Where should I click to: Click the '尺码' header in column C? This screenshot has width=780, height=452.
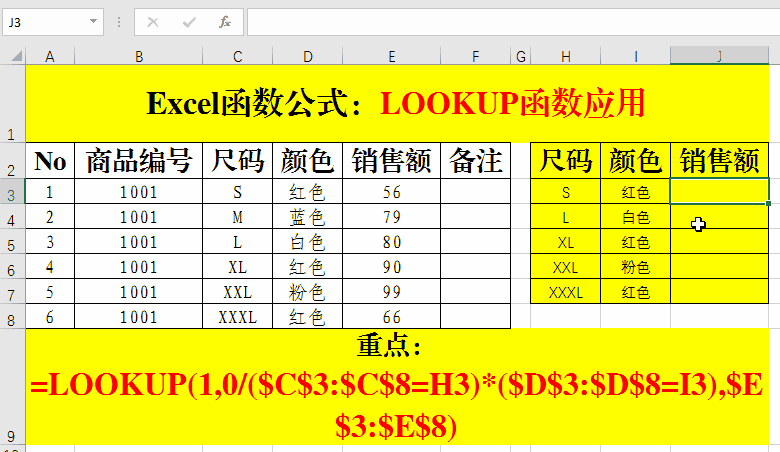pyautogui.click(x=238, y=161)
